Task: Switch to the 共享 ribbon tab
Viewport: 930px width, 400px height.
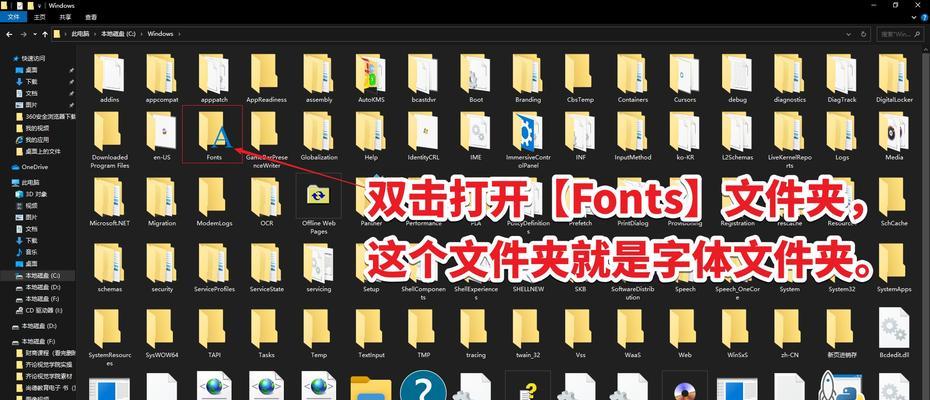Action: pyautogui.click(x=65, y=18)
